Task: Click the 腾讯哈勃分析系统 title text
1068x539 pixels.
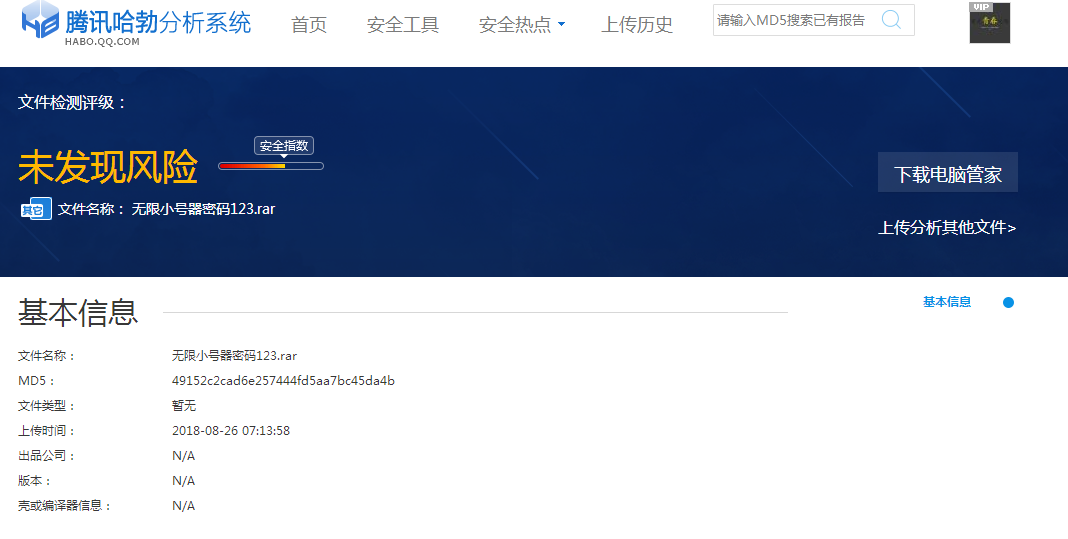Action: (158, 22)
